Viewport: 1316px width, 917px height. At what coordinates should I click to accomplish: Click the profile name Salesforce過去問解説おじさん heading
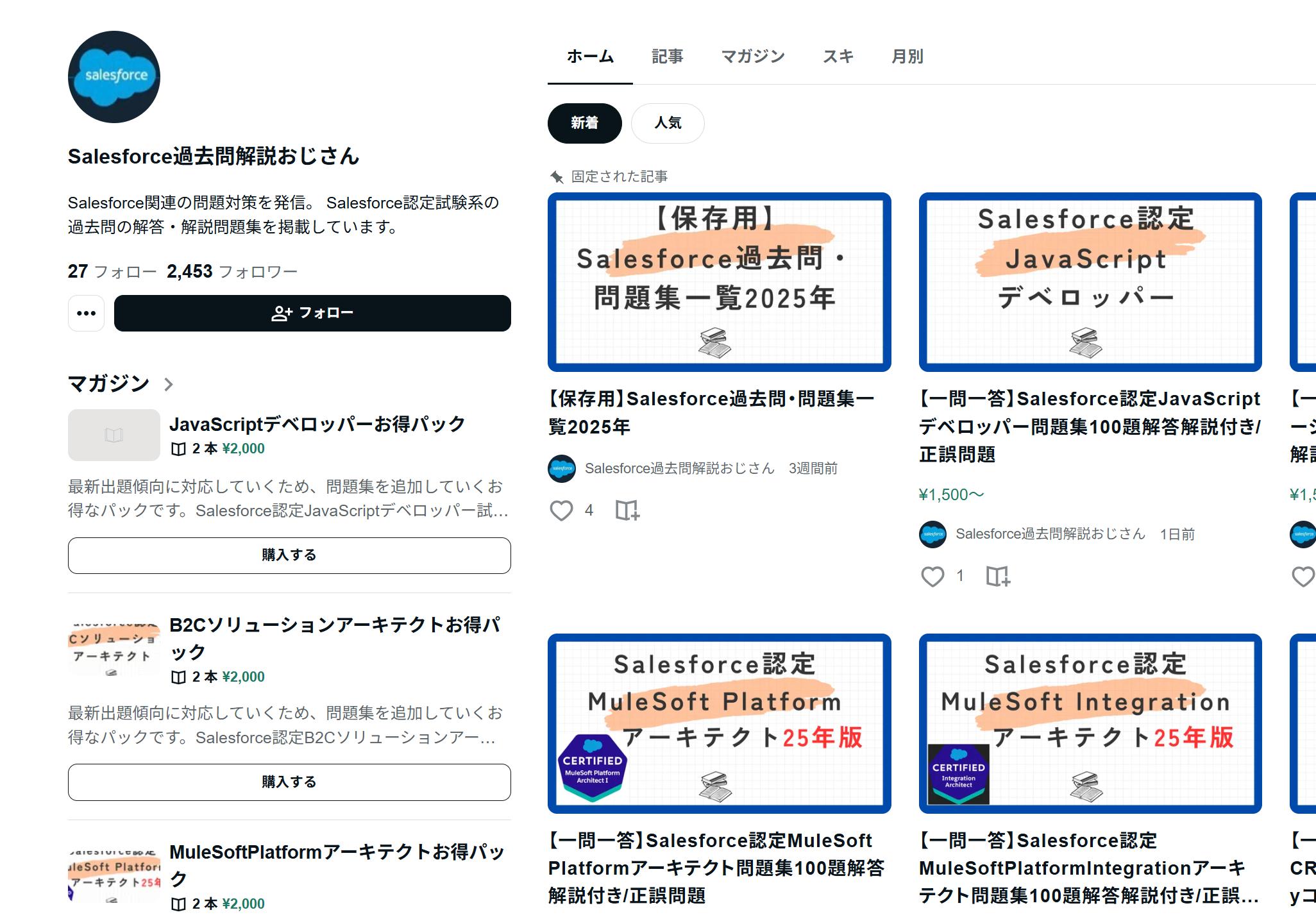click(214, 156)
